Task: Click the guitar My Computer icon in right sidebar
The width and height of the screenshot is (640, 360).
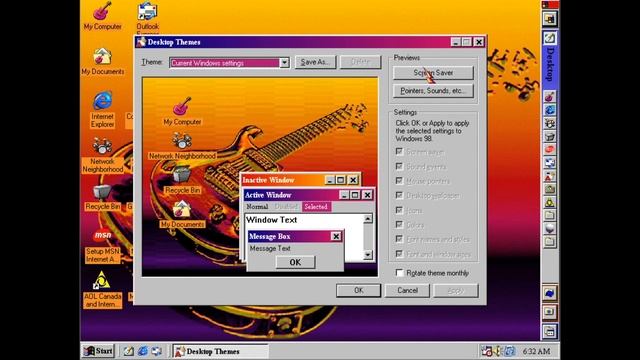Action: [549, 97]
